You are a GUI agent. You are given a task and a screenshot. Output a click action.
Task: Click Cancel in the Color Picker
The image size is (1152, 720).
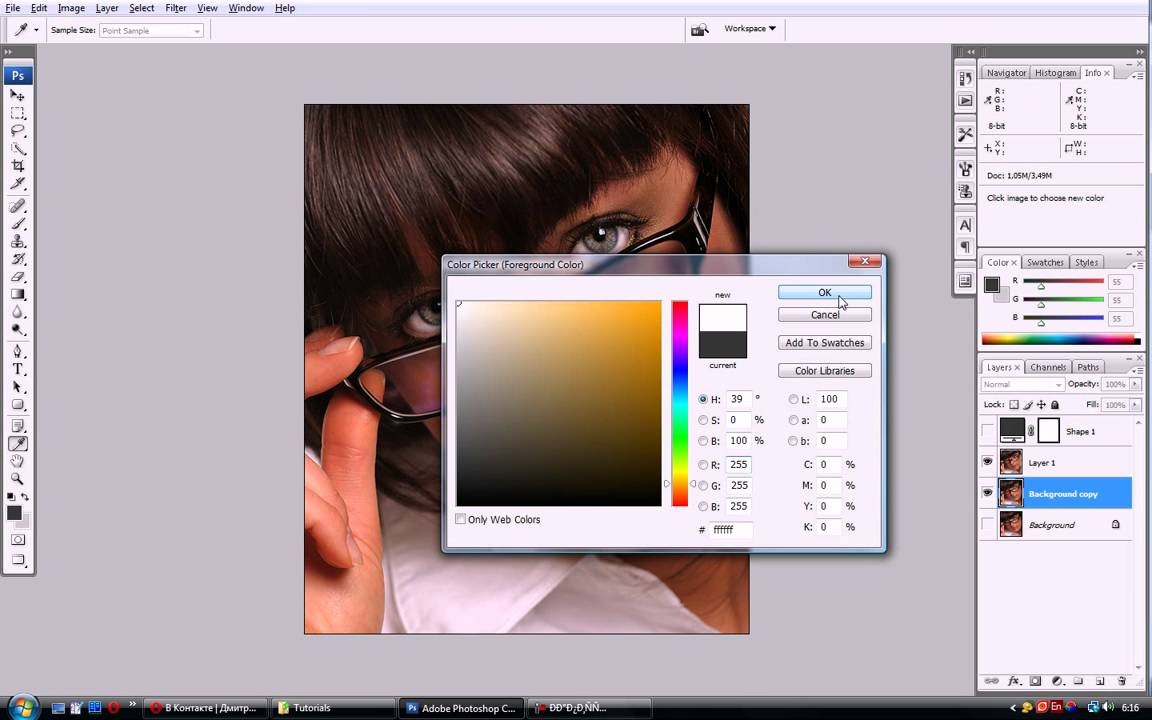tap(824, 314)
